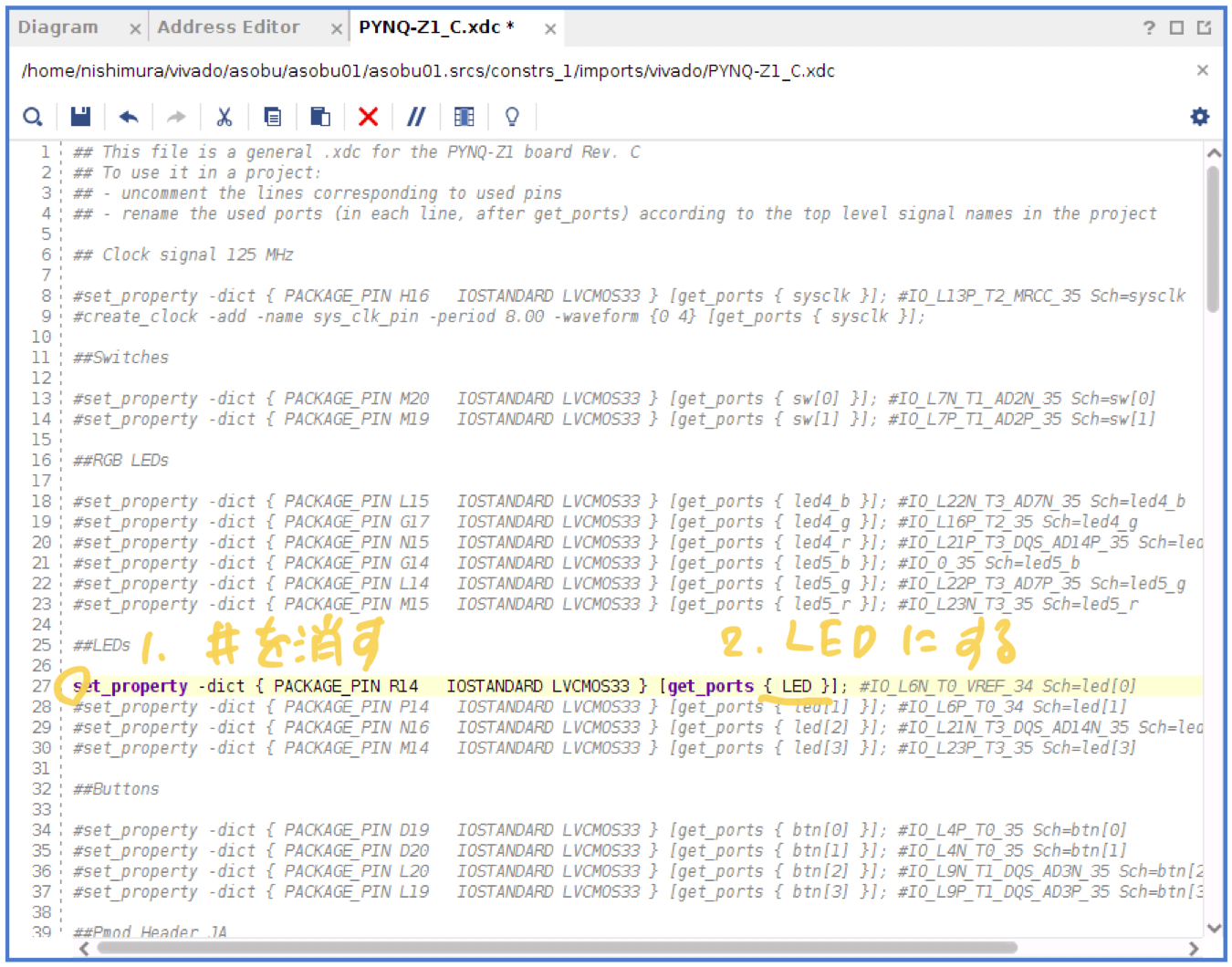Image resolution: width=1232 pixels, height=967 pixels.
Task: Click scroll right arrow
Action: (1194, 948)
